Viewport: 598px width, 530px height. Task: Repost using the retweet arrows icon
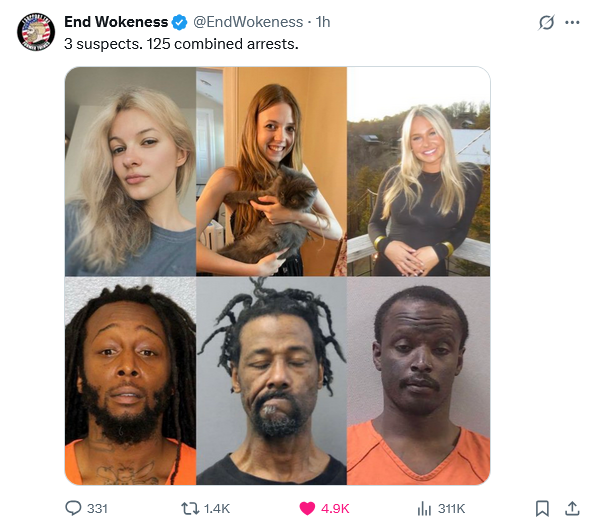click(190, 508)
